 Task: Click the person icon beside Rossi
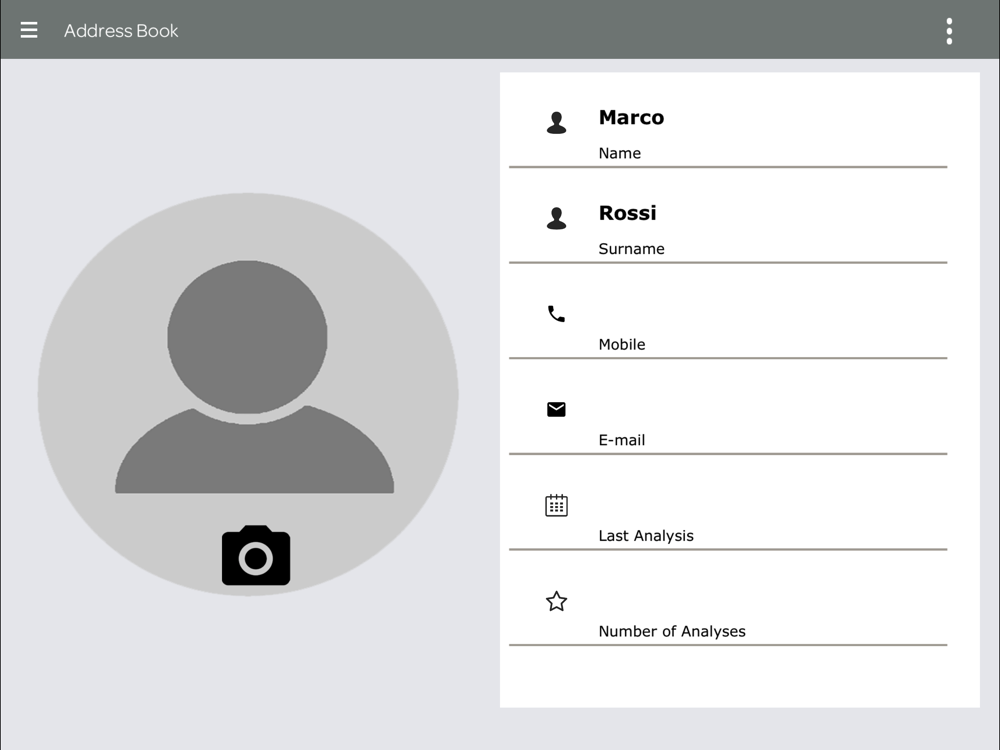tap(556, 218)
